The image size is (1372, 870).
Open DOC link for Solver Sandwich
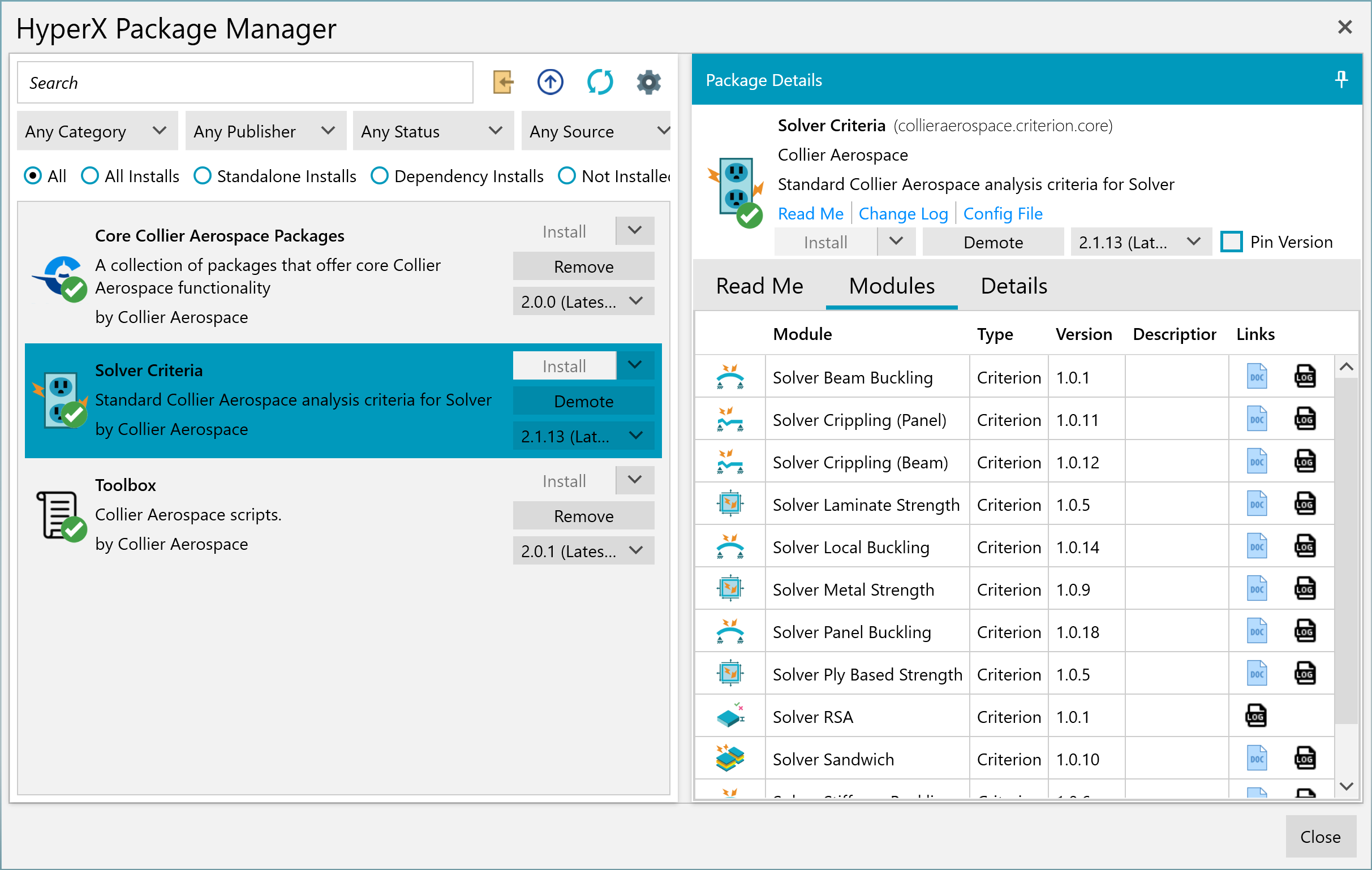(1257, 759)
